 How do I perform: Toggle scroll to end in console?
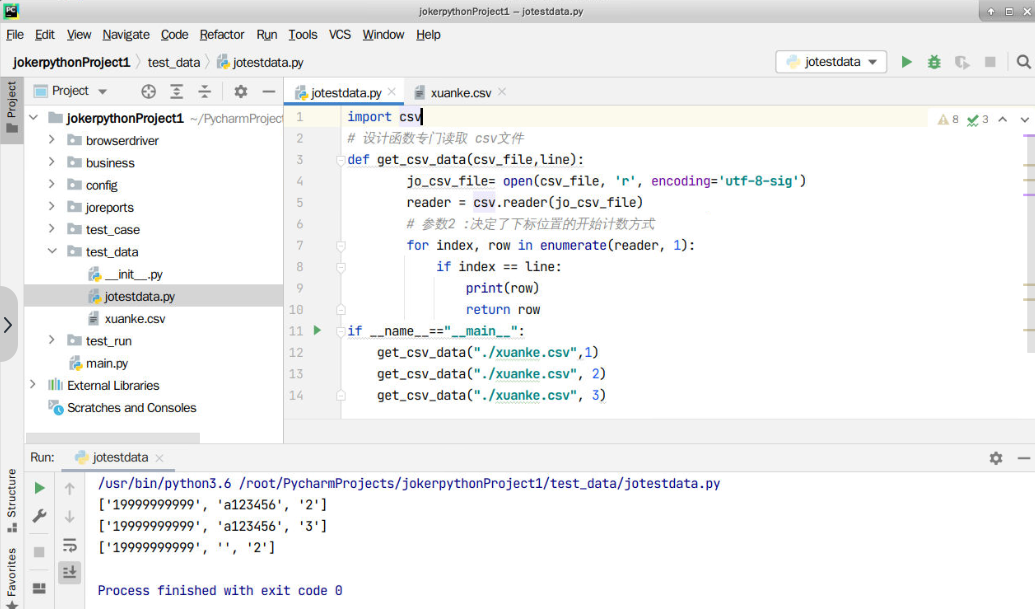point(69,571)
